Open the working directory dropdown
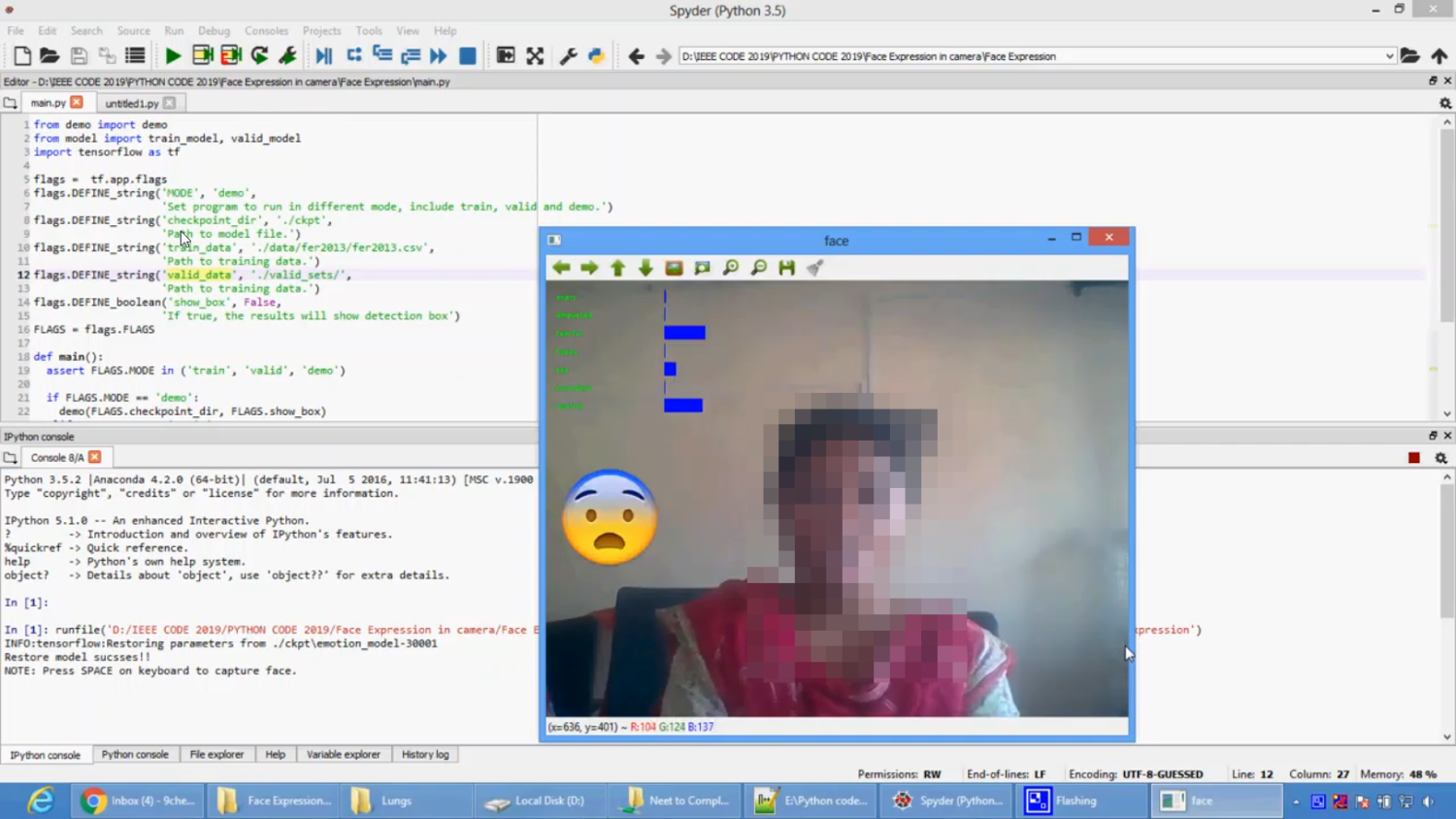This screenshot has width=1456, height=819. pos(1392,56)
